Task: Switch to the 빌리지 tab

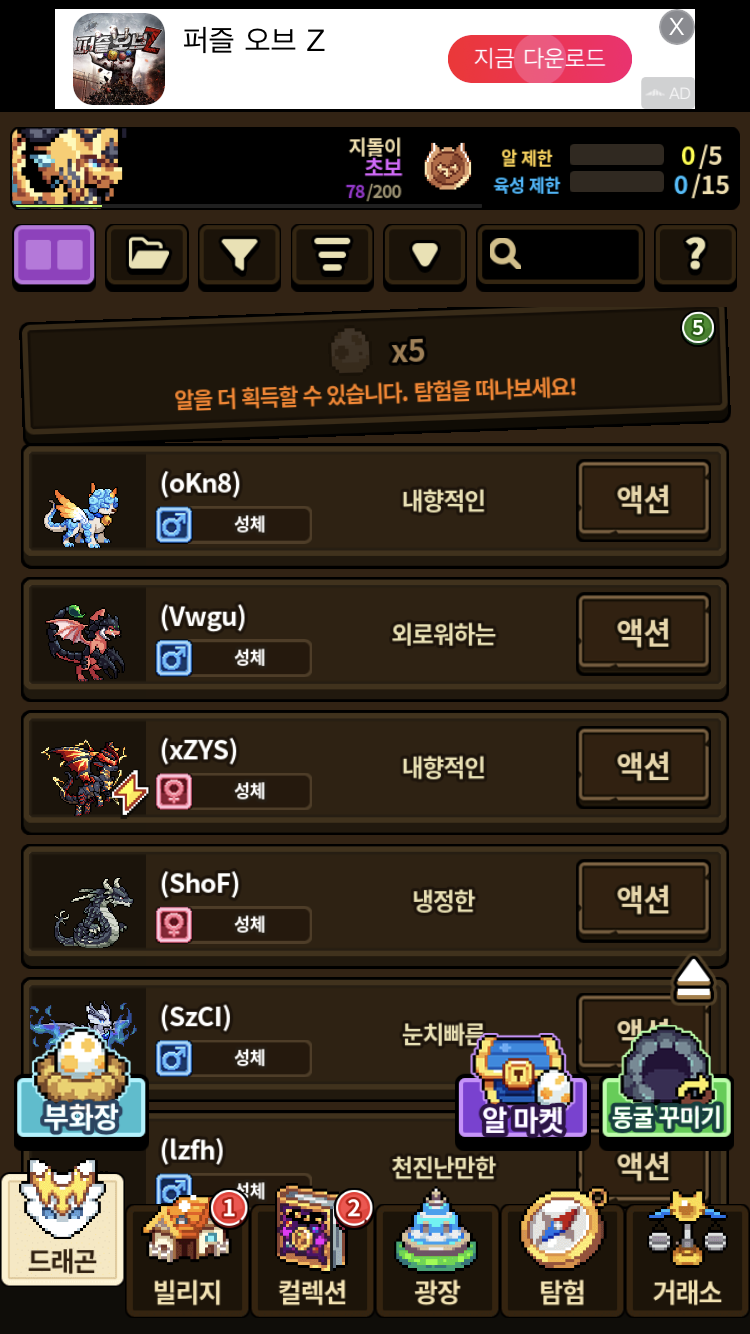Action: coord(187,1260)
